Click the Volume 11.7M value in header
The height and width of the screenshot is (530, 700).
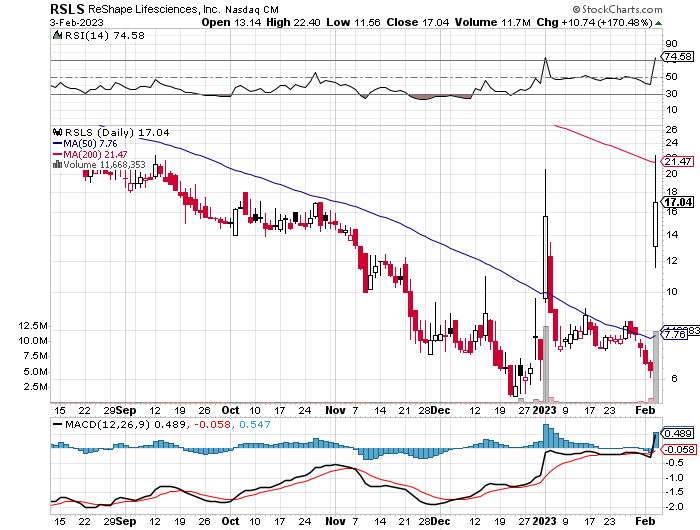click(x=492, y=22)
